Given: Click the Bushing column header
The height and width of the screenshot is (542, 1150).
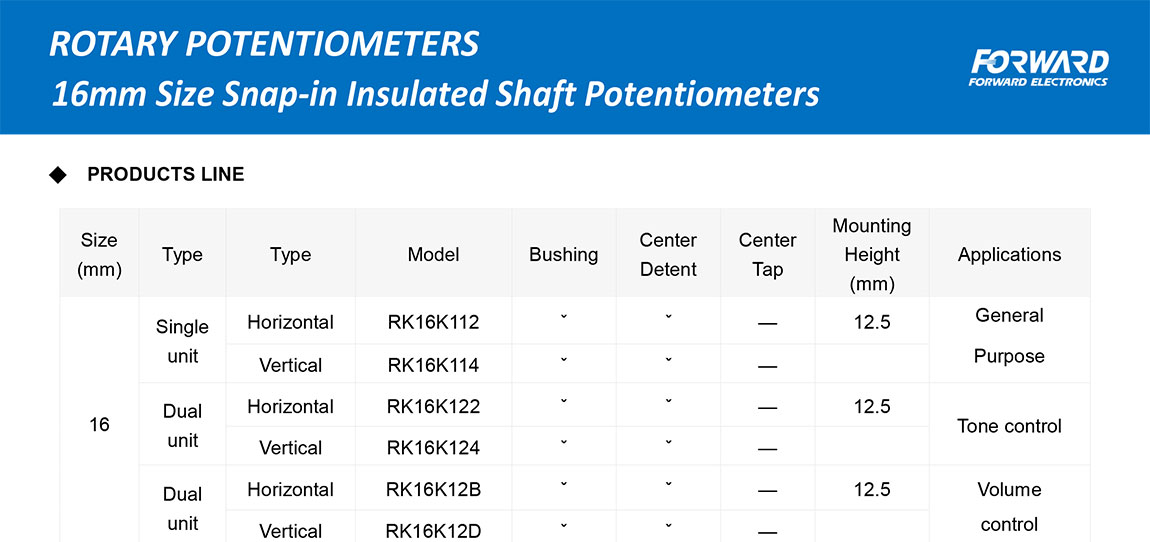Looking at the screenshot, I should (x=563, y=254).
